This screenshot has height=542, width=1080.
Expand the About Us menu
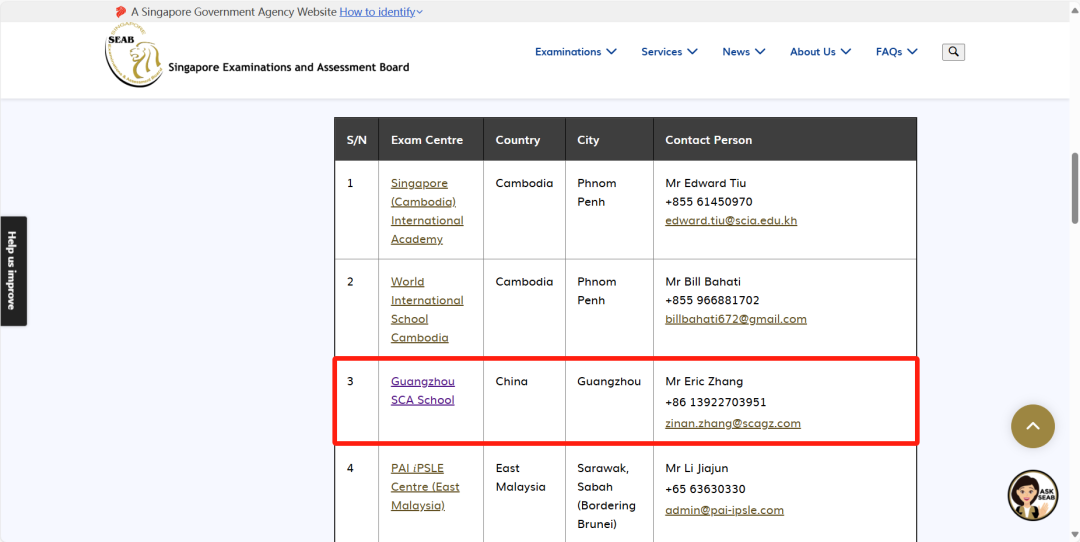point(820,52)
